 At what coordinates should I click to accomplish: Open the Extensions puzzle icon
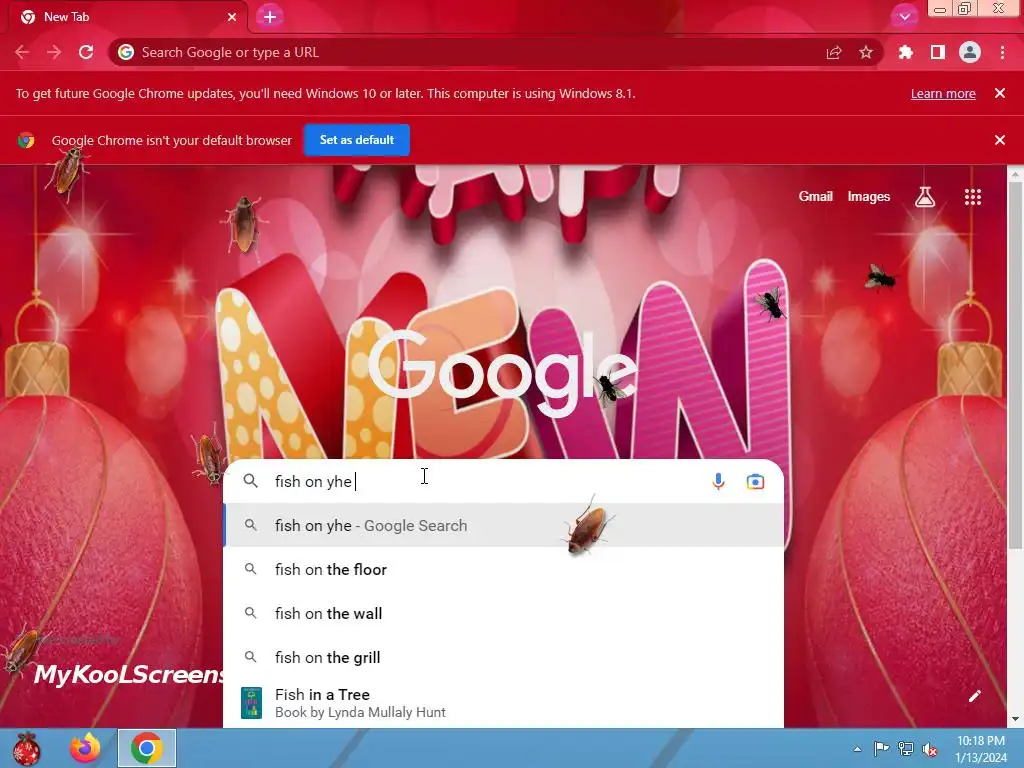click(x=905, y=52)
